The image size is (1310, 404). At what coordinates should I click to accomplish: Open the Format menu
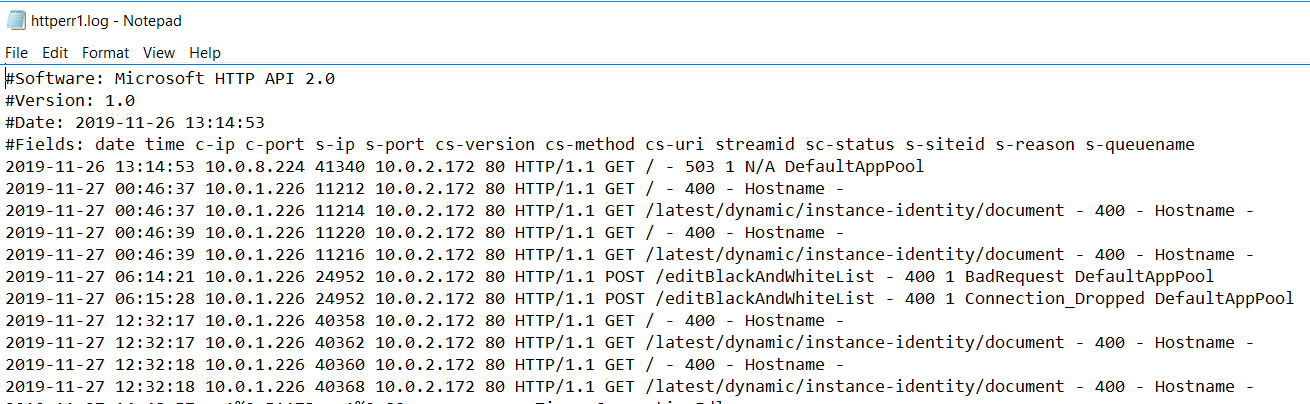105,53
